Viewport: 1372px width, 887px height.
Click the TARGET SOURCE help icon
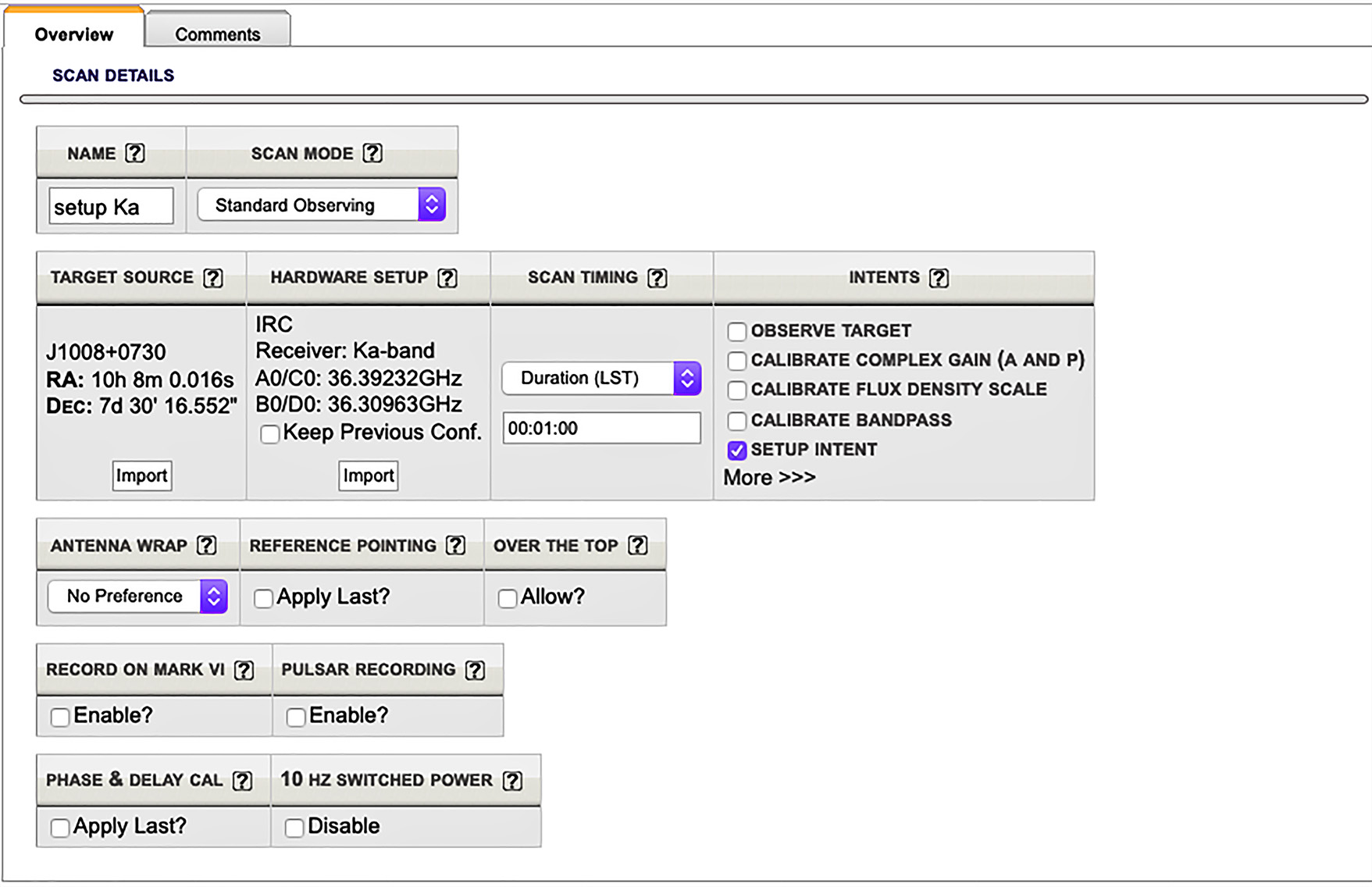click(x=213, y=278)
